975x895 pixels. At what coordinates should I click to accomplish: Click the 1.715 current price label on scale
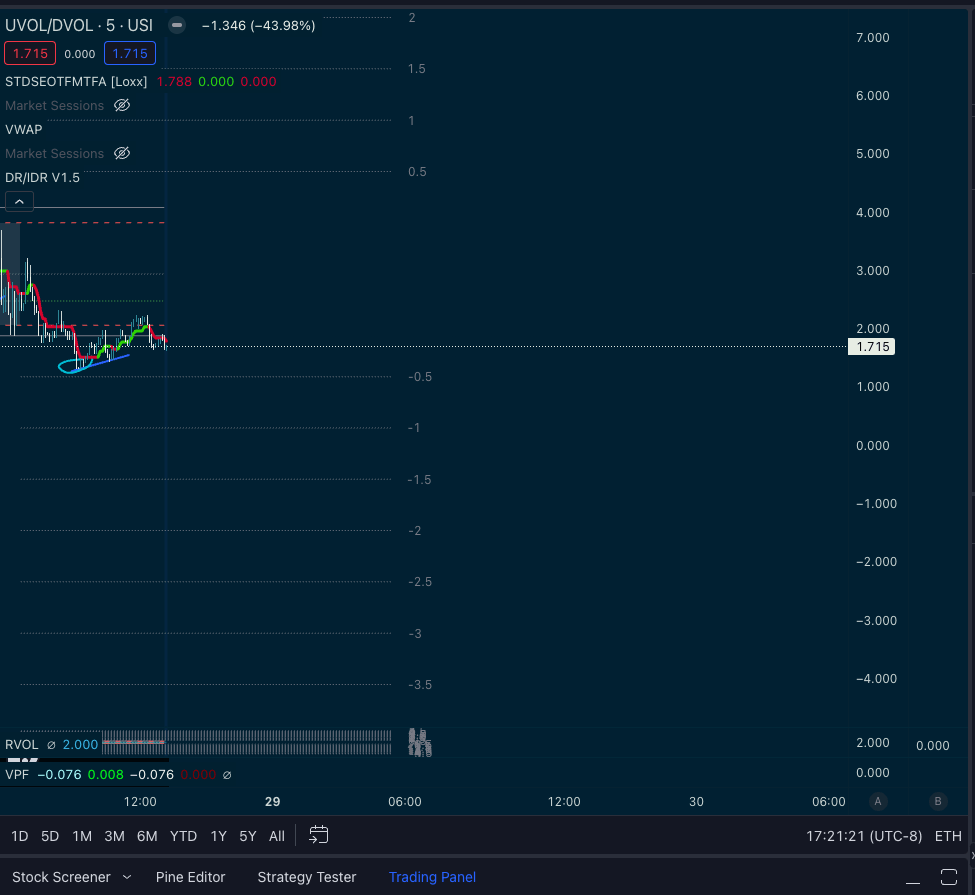870,347
